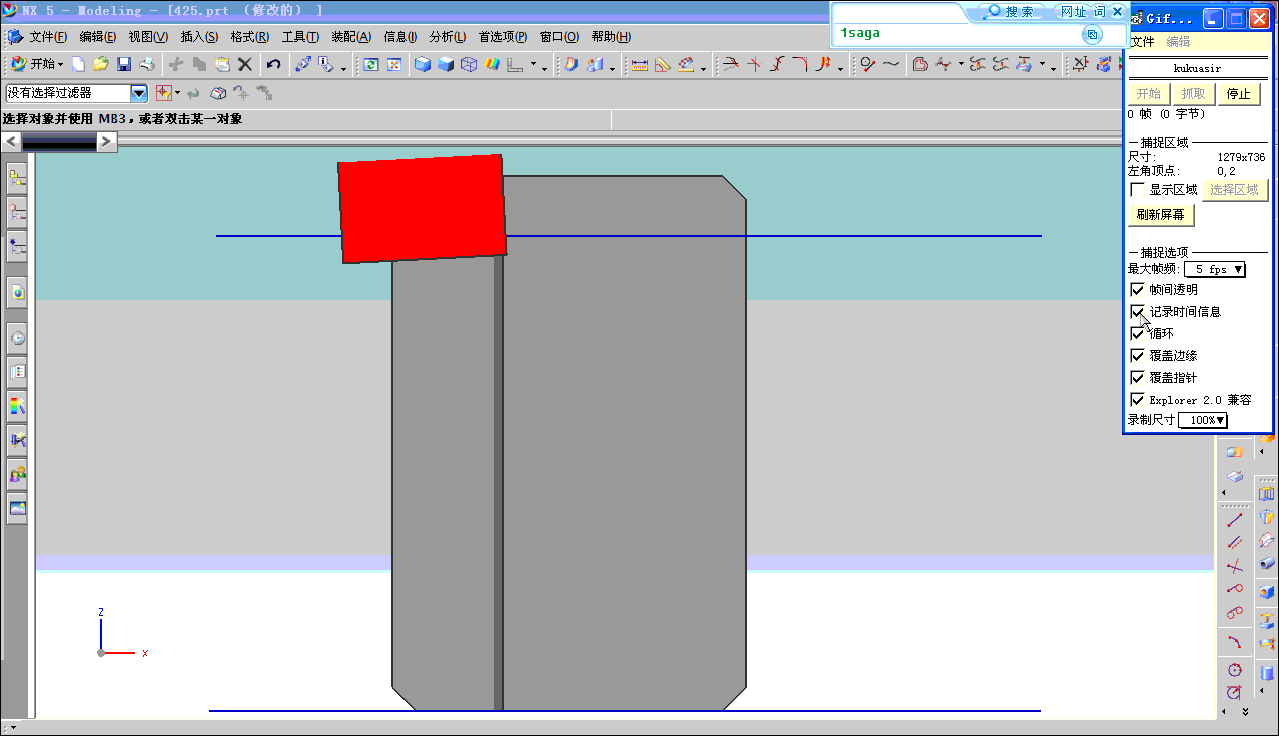
Task: Toggle the 覆盖边缘 checkbox
Action: pos(1137,355)
